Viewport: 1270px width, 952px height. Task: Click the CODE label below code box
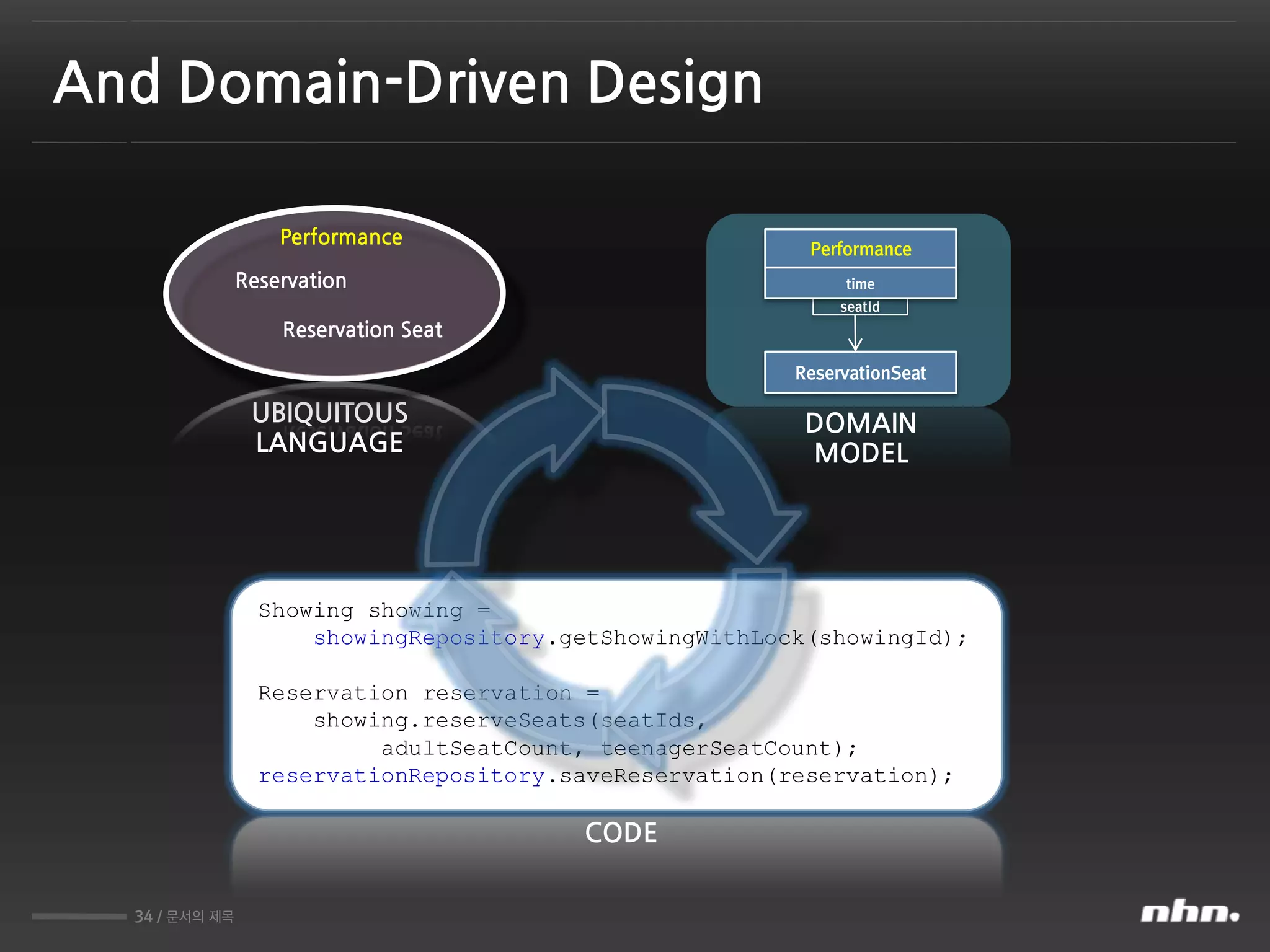click(621, 833)
